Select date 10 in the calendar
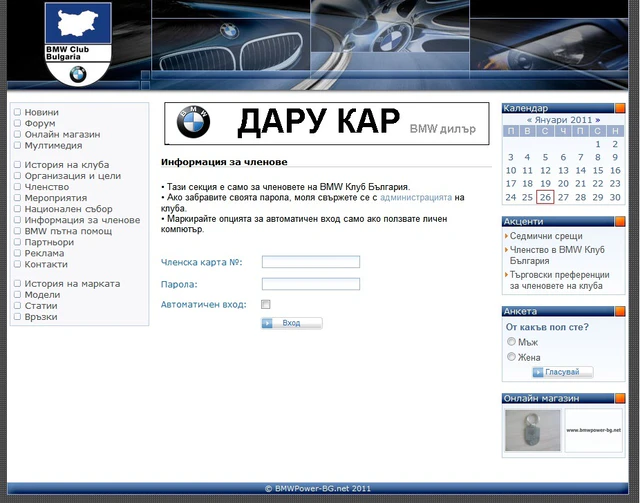Viewport: 640px width, 503px height. click(511, 171)
